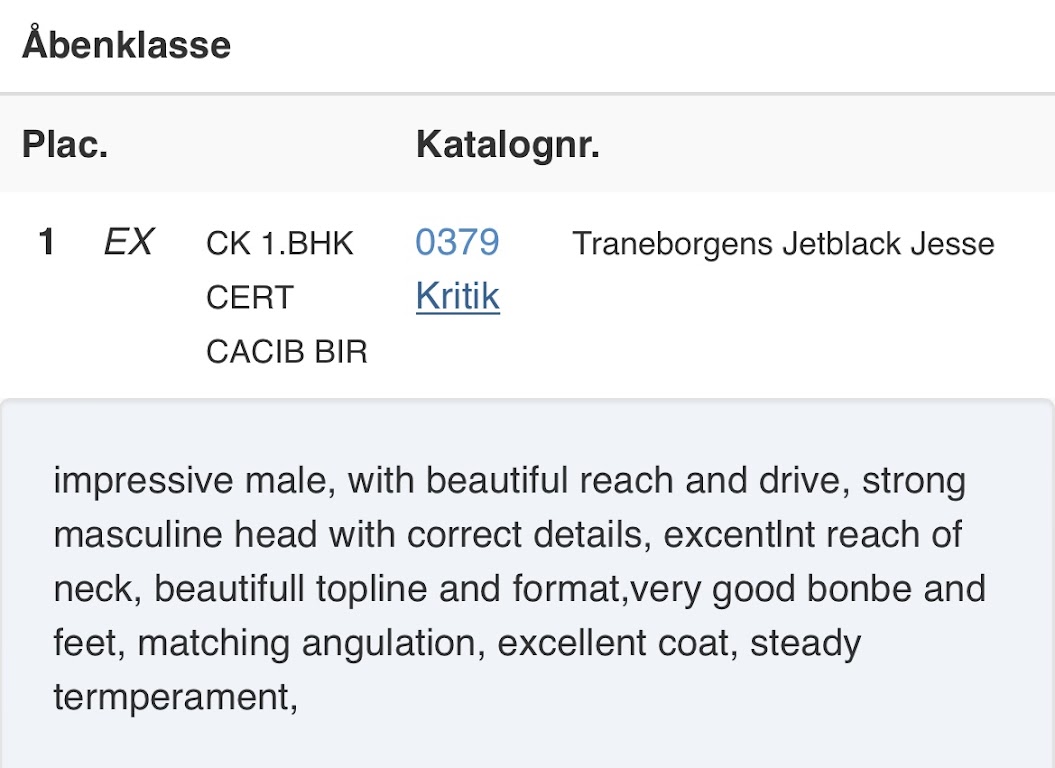
Task: Click the Katalognr. column header
Action: pos(508,144)
